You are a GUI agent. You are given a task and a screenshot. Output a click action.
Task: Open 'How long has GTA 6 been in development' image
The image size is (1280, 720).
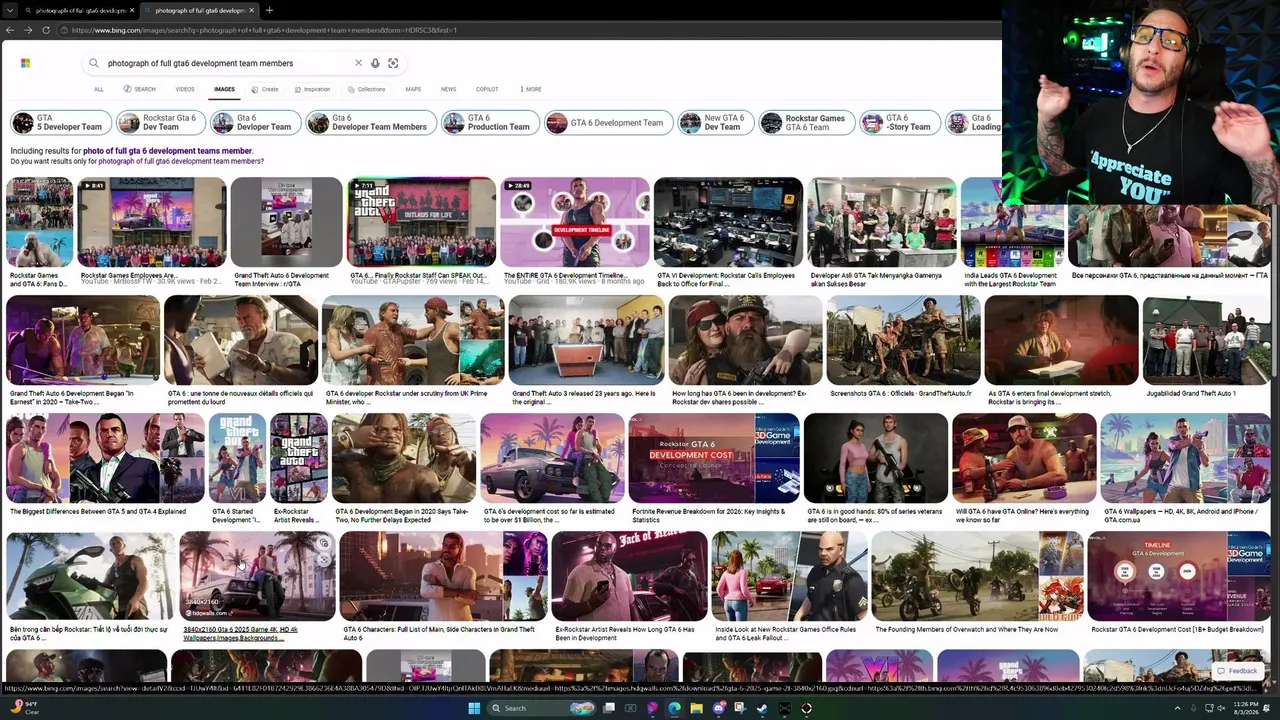[x=745, y=340]
